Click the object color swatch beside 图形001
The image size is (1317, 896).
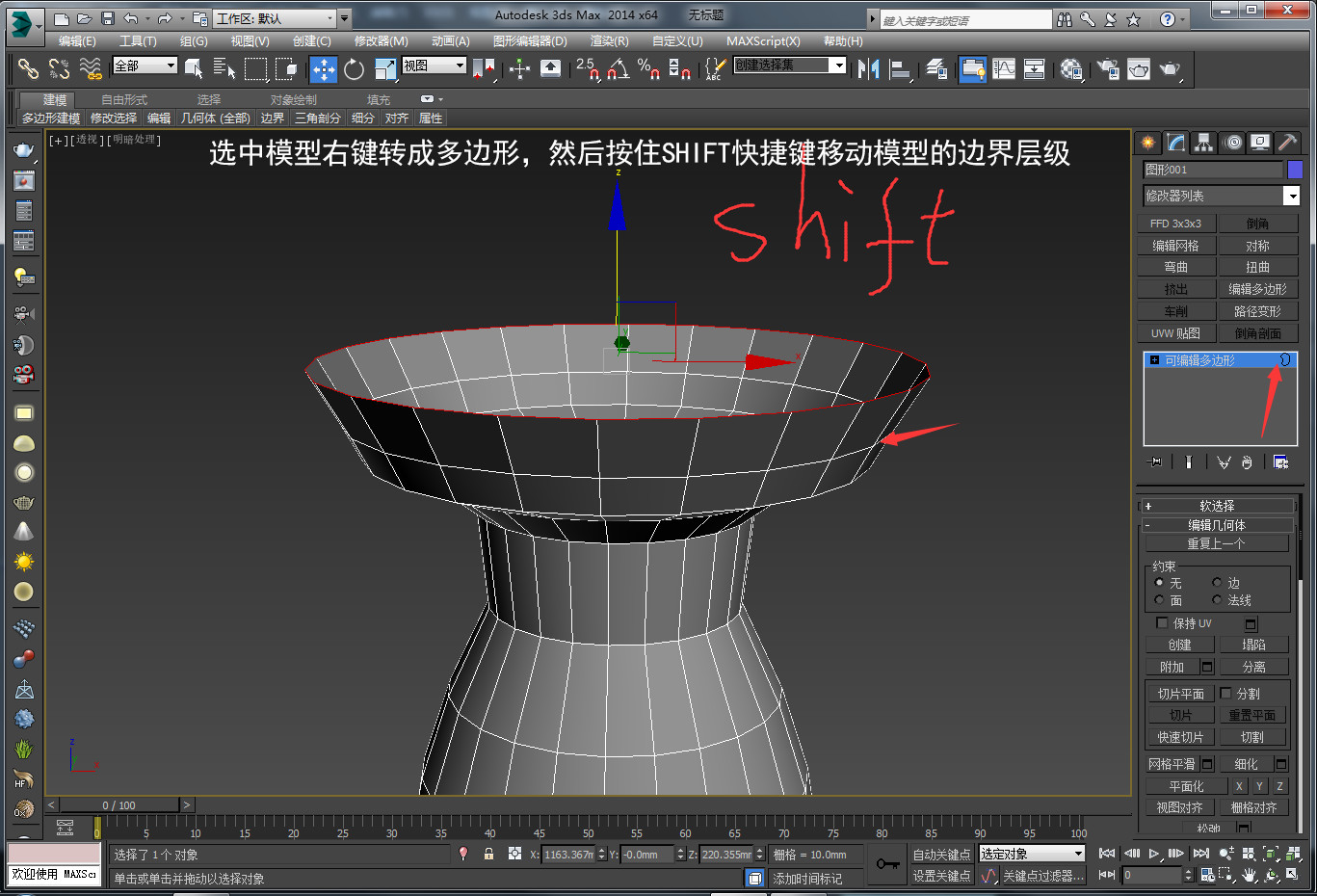coord(1295,170)
